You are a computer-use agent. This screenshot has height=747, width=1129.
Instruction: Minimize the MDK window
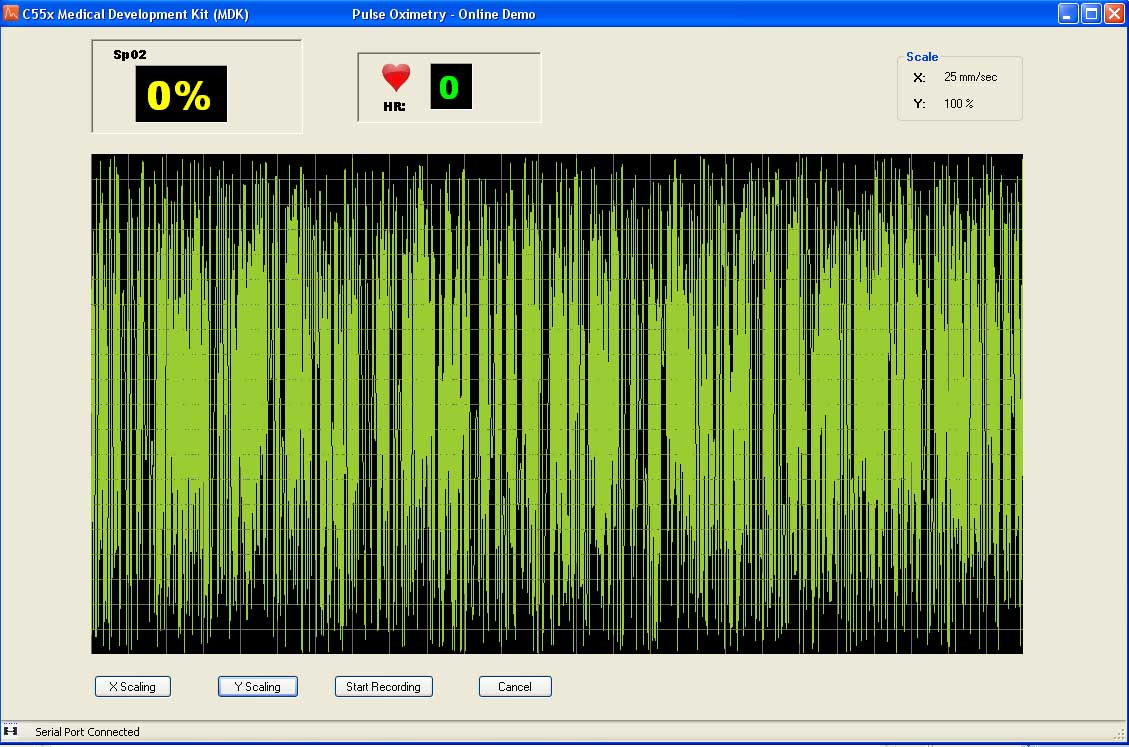(x=1069, y=14)
